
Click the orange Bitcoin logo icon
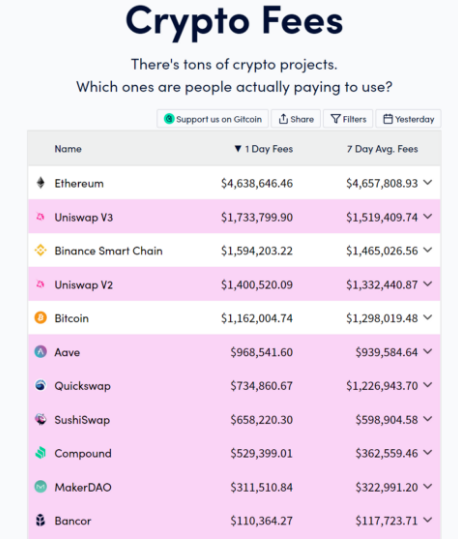click(x=41, y=318)
